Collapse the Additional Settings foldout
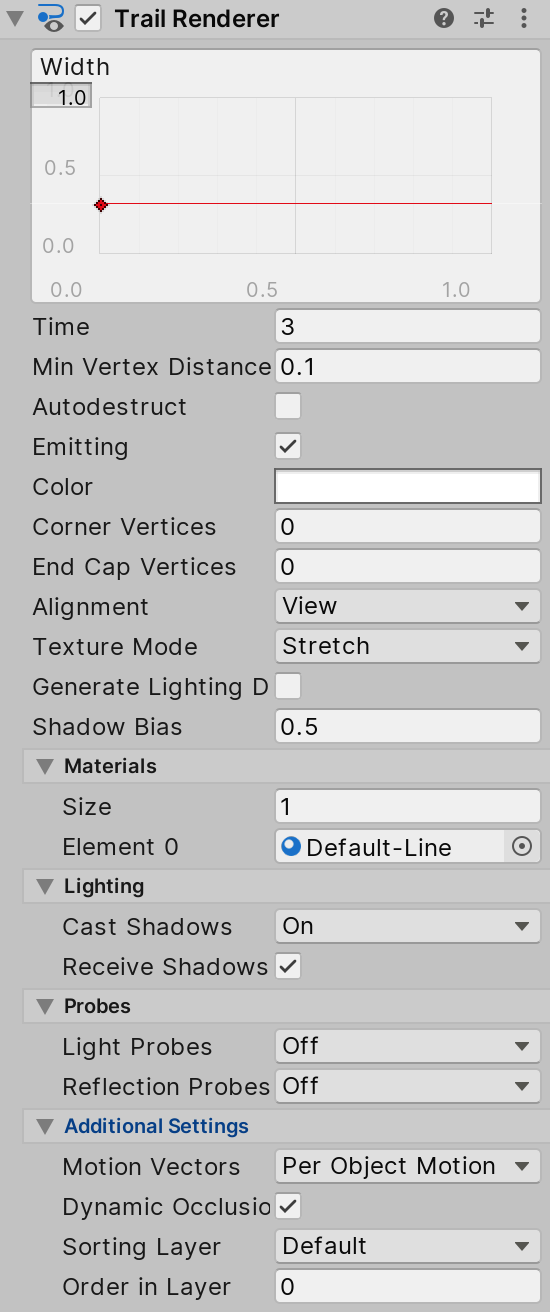550x1312 pixels. coord(44,1126)
